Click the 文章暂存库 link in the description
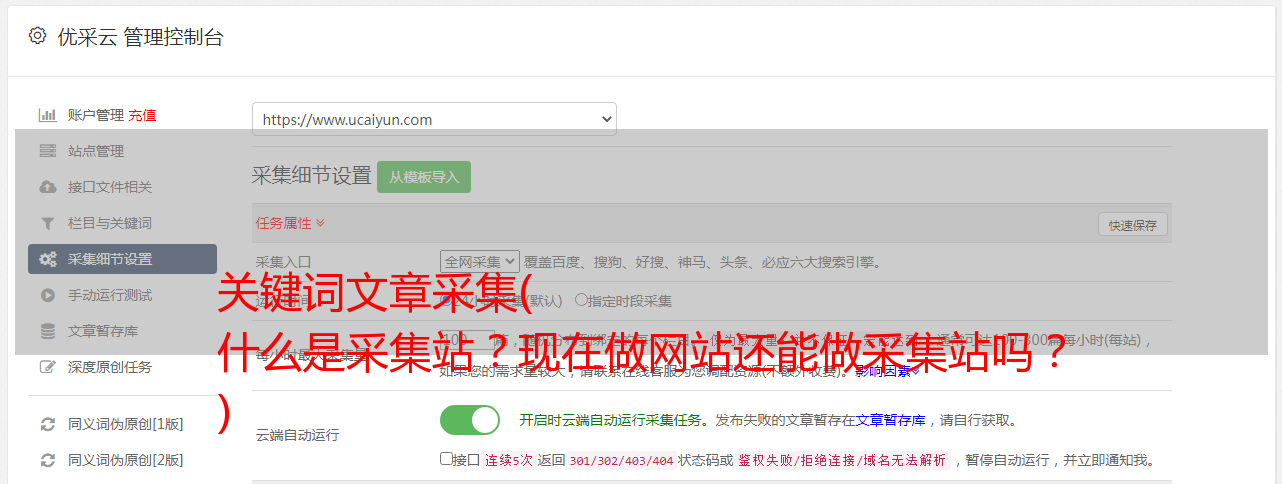This screenshot has width=1282, height=484. pyautogui.click(x=891, y=420)
